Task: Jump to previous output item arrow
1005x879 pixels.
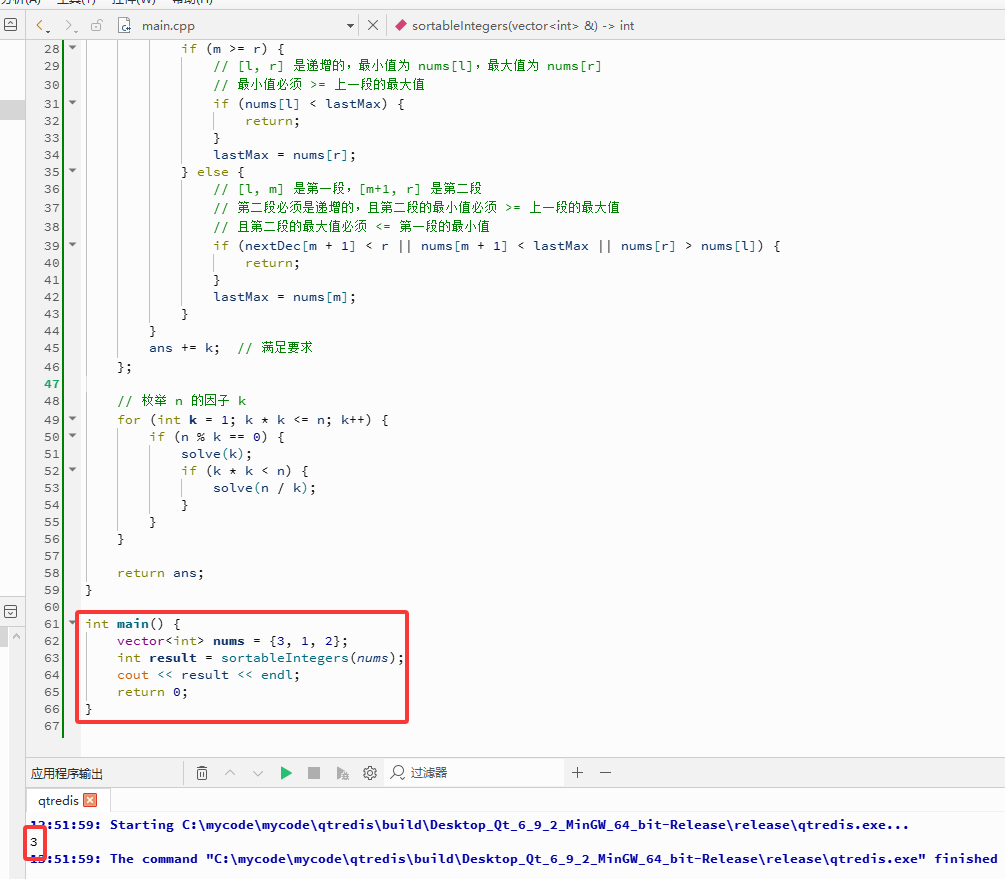Action: (x=230, y=773)
